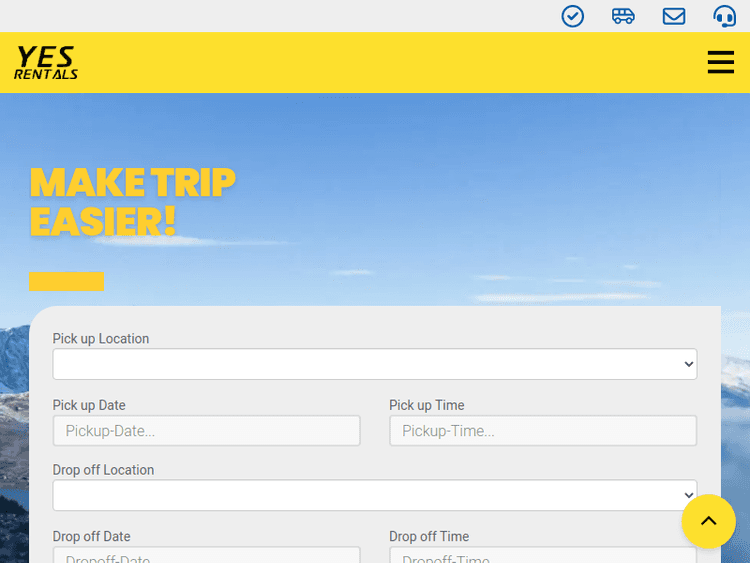Click the "Drop off Time" label

click(x=428, y=537)
